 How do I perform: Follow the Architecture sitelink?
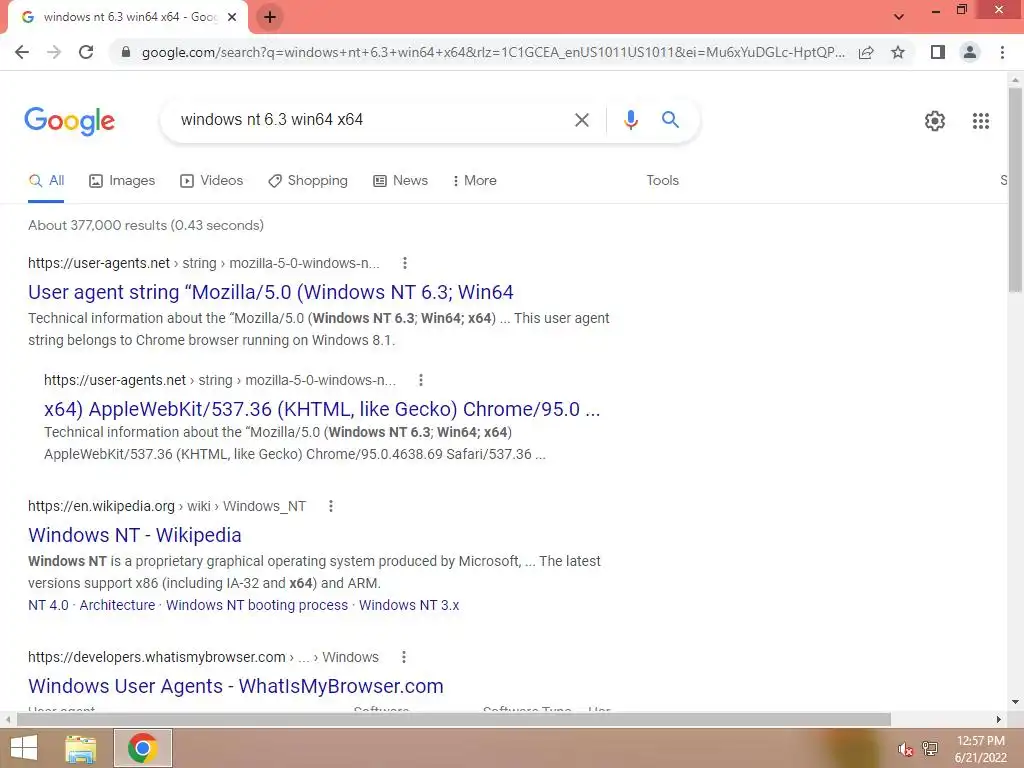click(x=118, y=605)
